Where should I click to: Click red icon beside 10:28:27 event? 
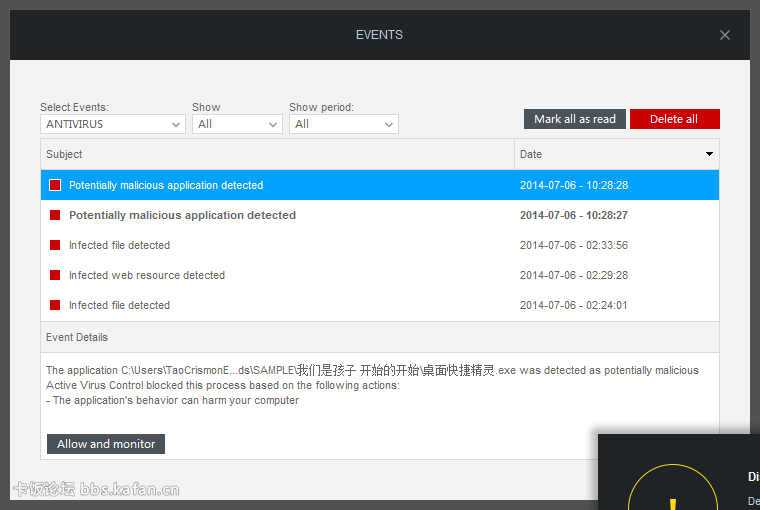coord(55,215)
